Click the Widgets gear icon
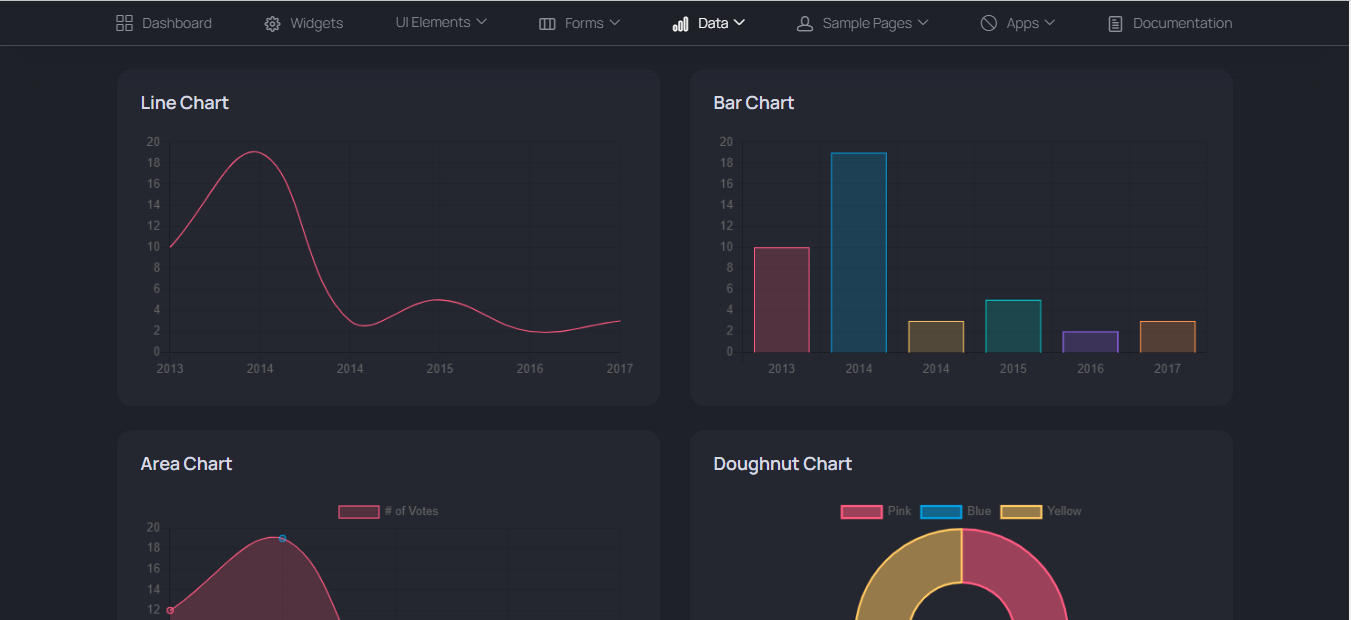The width and height of the screenshot is (1351, 620). pos(272,23)
